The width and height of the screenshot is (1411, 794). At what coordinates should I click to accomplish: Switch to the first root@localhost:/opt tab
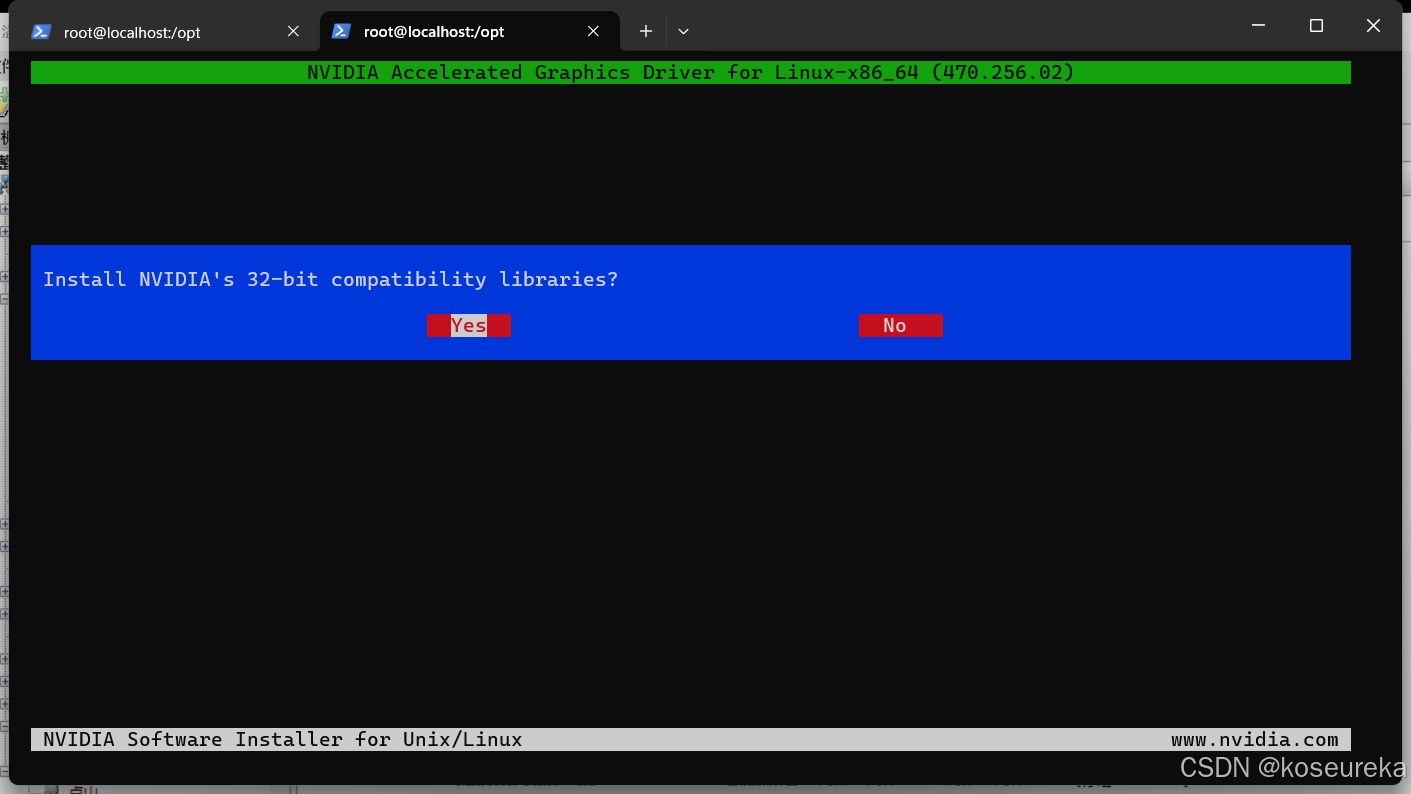click(x=165, y=32)
